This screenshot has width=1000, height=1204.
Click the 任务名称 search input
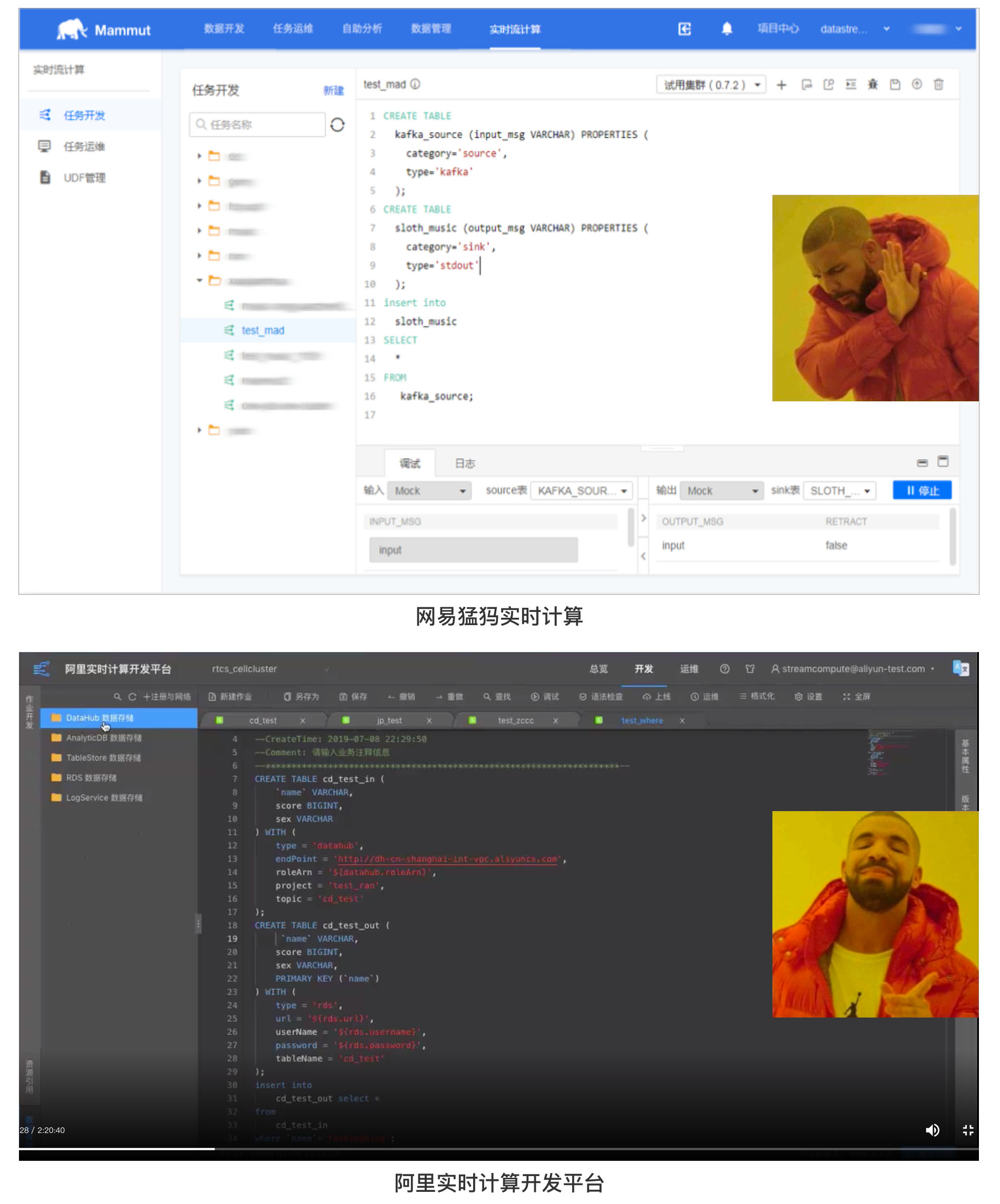(x=258, y=124)
